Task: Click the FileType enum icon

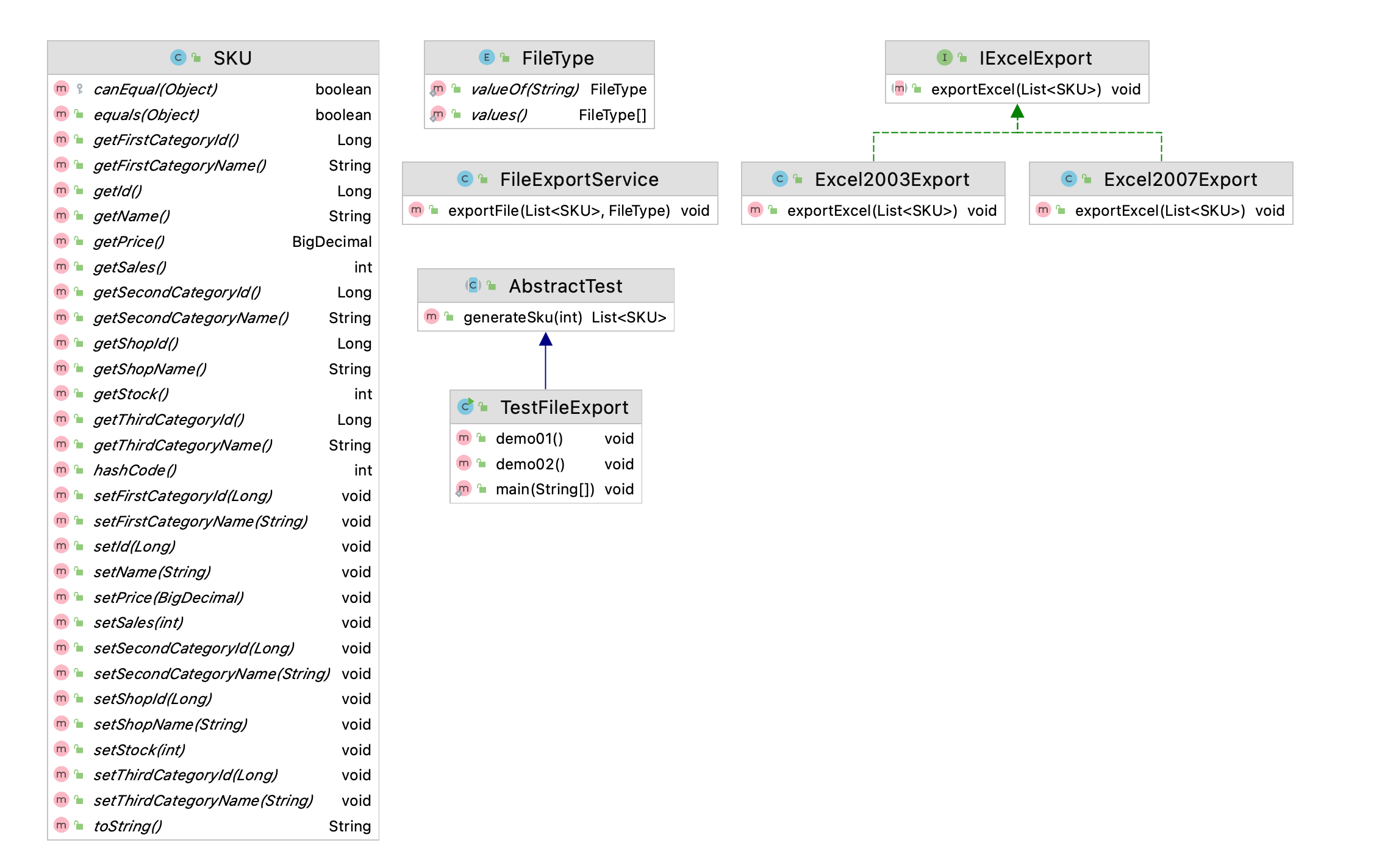Action: point(486,58)
